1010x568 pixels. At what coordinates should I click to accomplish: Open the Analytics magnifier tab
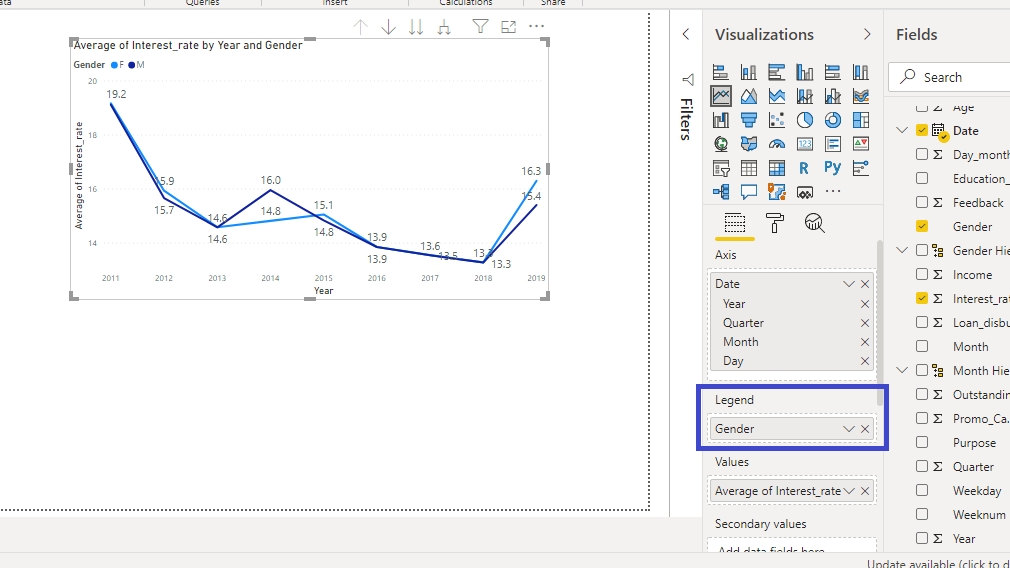[x=814, y=223]
